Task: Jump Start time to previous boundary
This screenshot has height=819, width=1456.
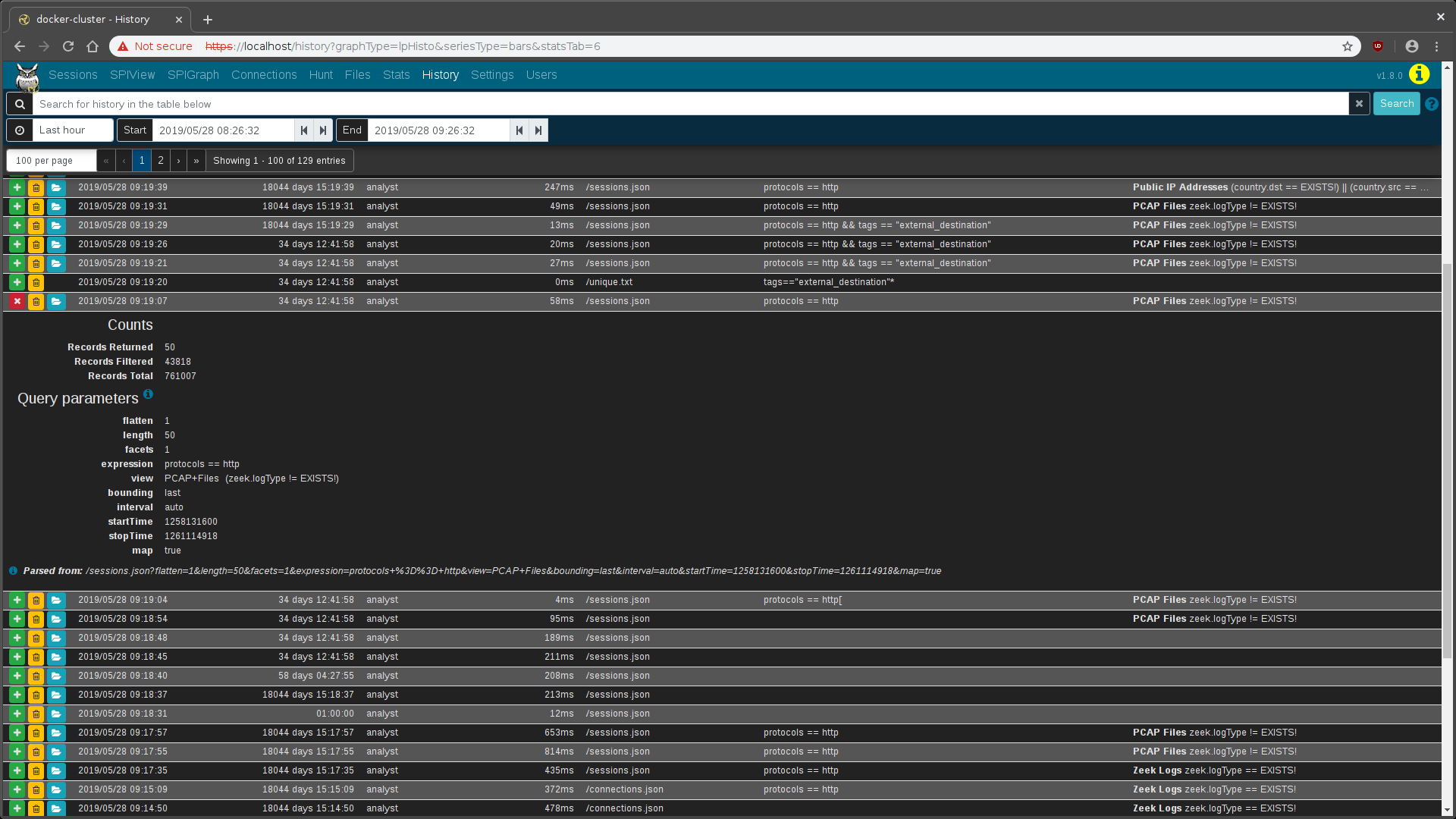Action: coord(304,130)
